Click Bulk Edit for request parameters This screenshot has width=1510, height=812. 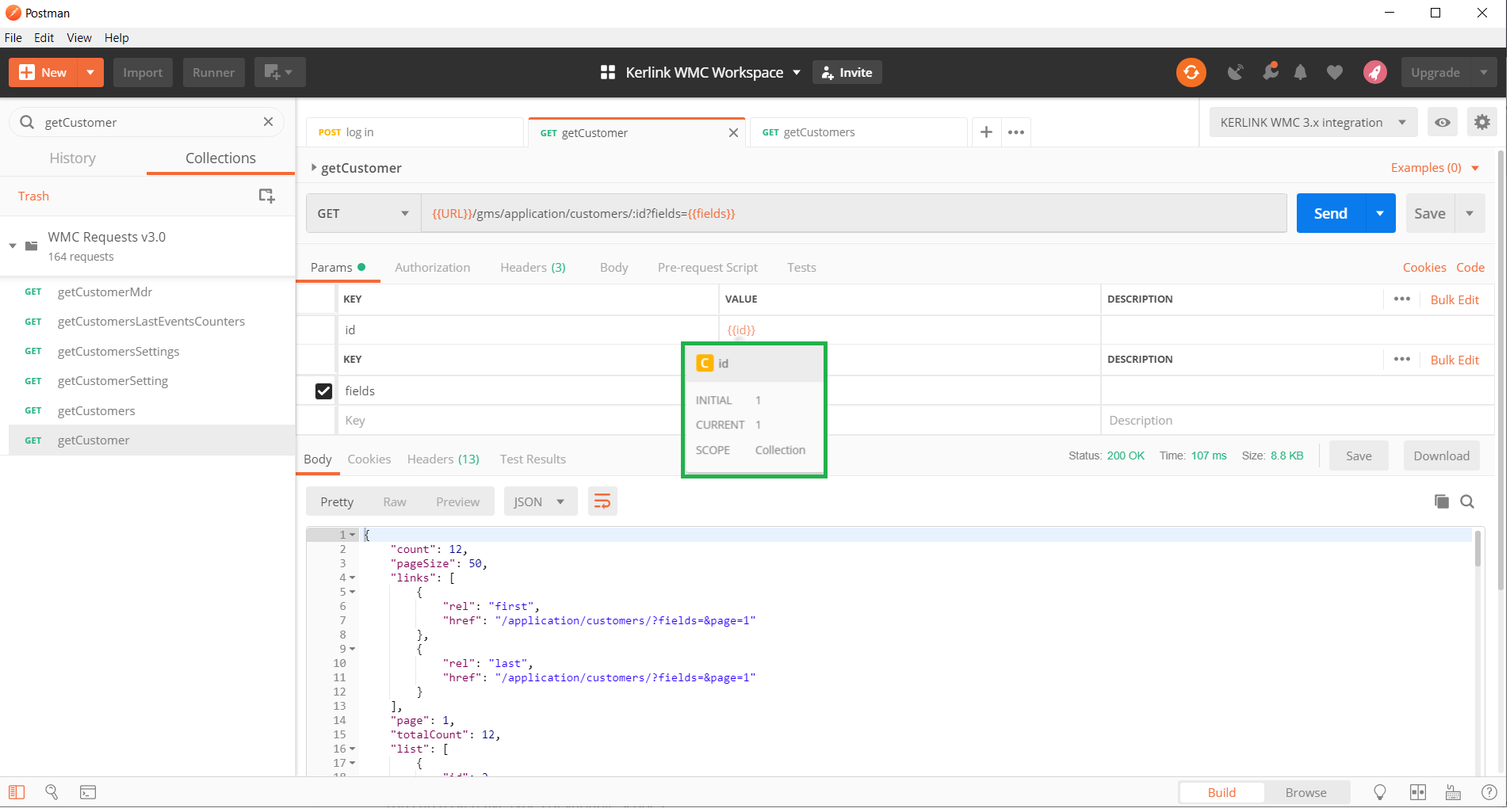click(x=1454, y=299)
